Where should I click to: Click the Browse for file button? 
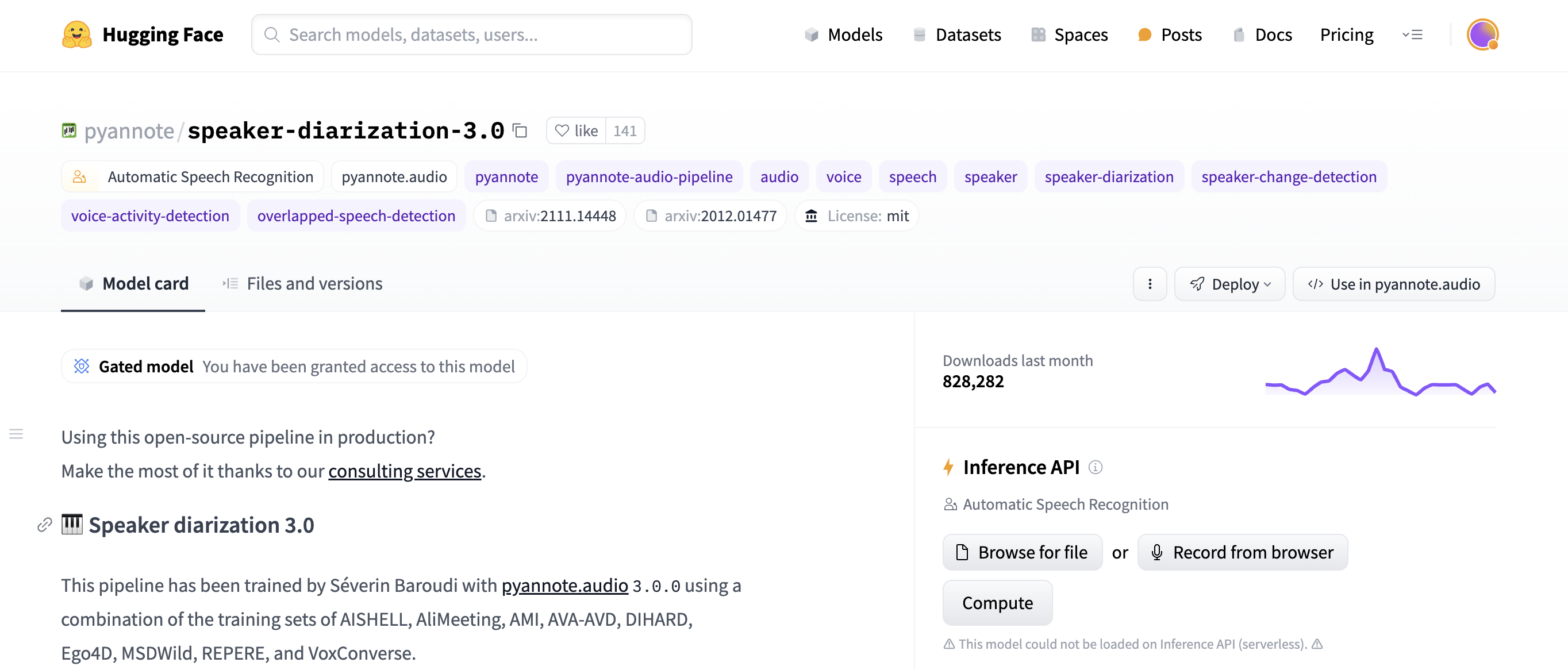coord(1021,552)
